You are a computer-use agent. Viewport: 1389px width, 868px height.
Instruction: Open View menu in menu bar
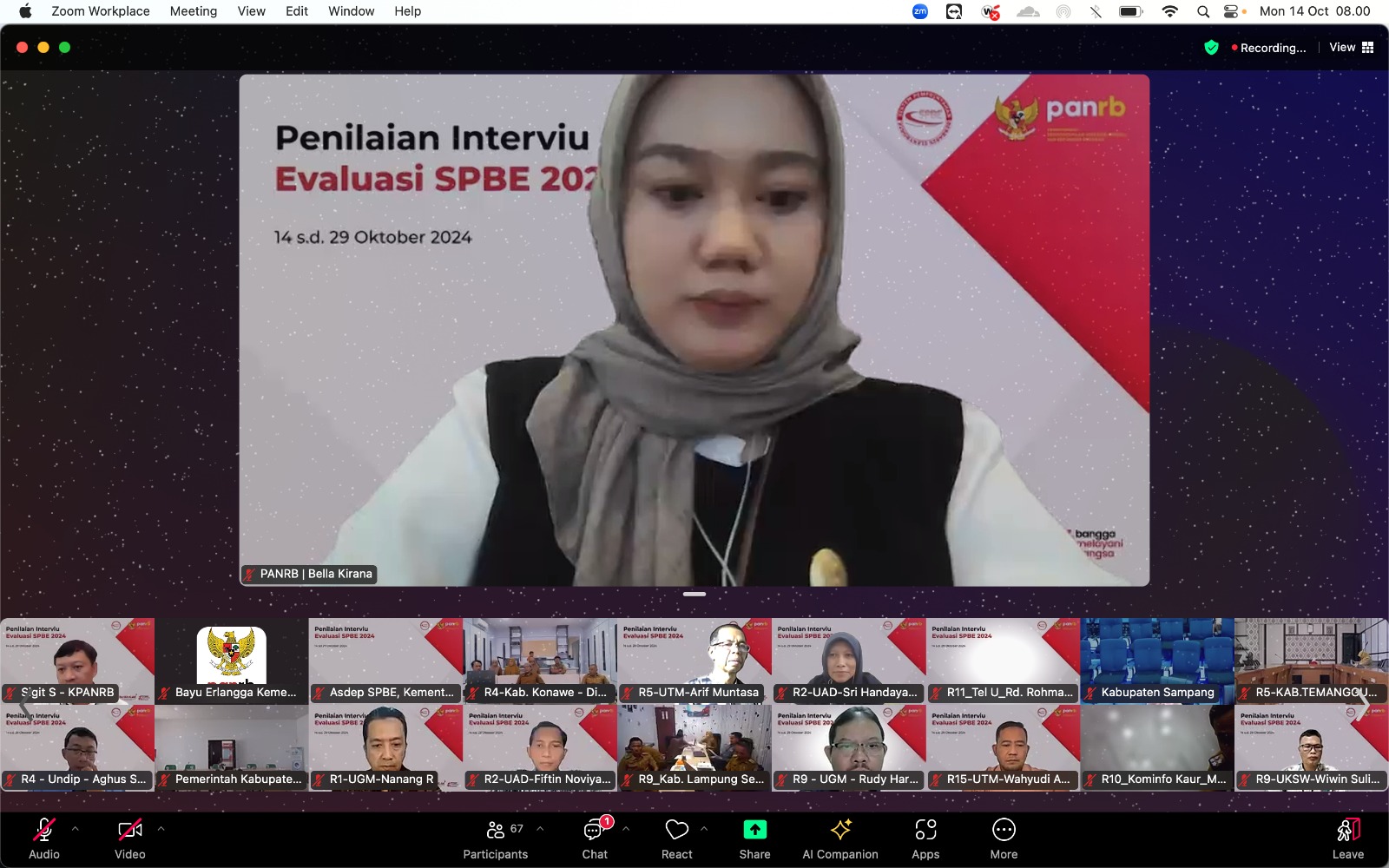pyautogui.click(x=252, y=11)
